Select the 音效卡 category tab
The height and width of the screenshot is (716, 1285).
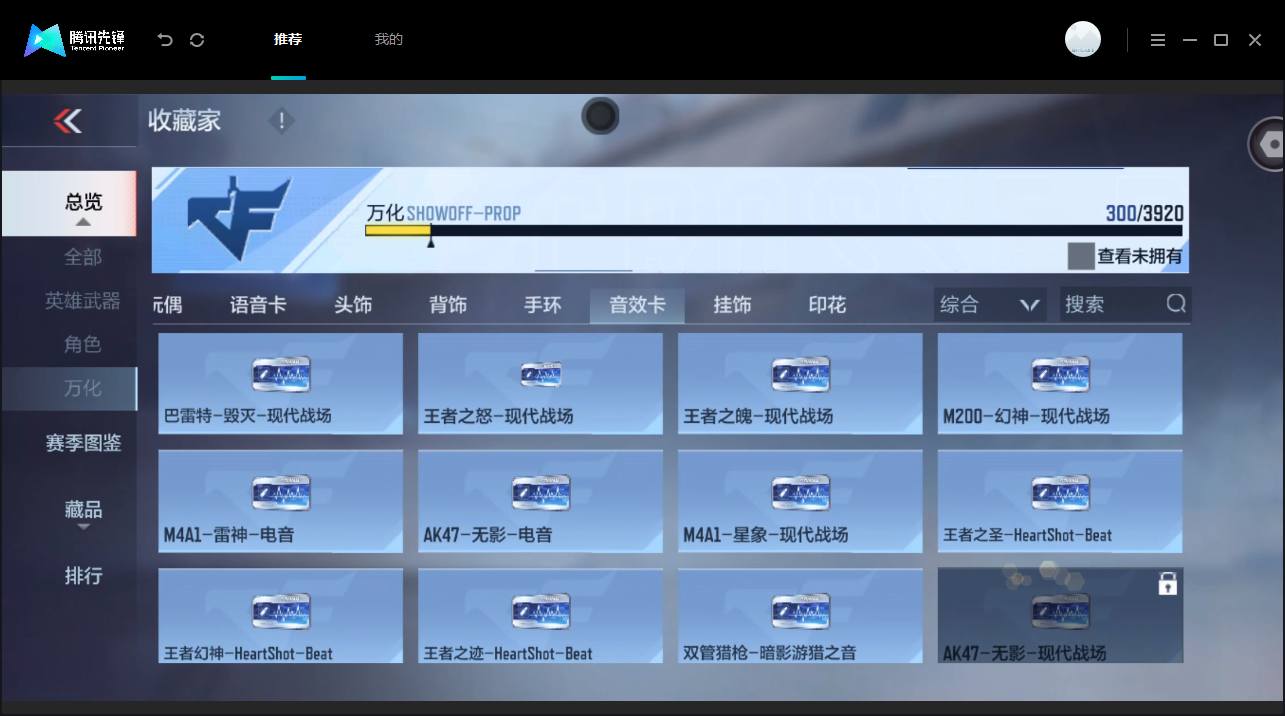coord(637,305)
